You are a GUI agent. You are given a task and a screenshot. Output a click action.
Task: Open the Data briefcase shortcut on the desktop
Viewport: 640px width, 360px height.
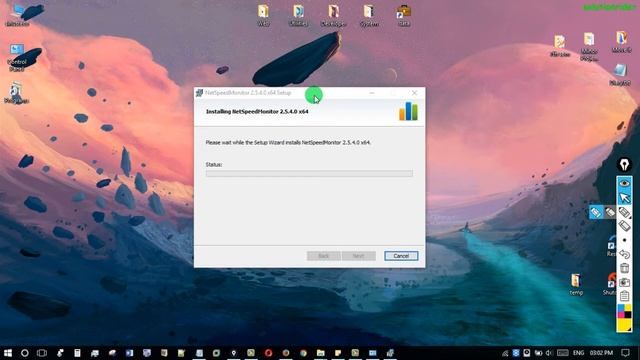pyautogui.click(x=404, y=16)
